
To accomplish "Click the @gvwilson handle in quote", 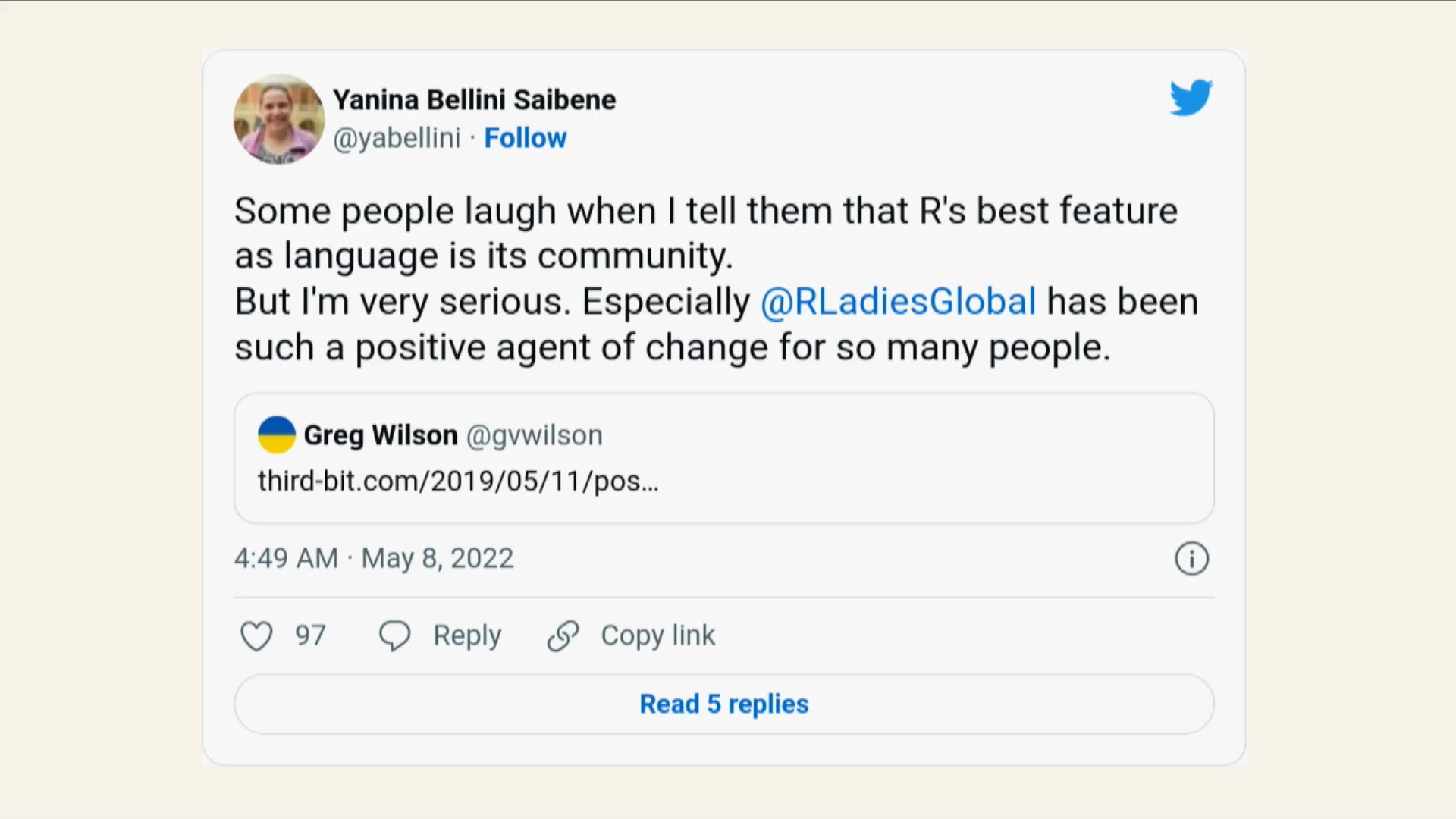I will click(534, 435).
